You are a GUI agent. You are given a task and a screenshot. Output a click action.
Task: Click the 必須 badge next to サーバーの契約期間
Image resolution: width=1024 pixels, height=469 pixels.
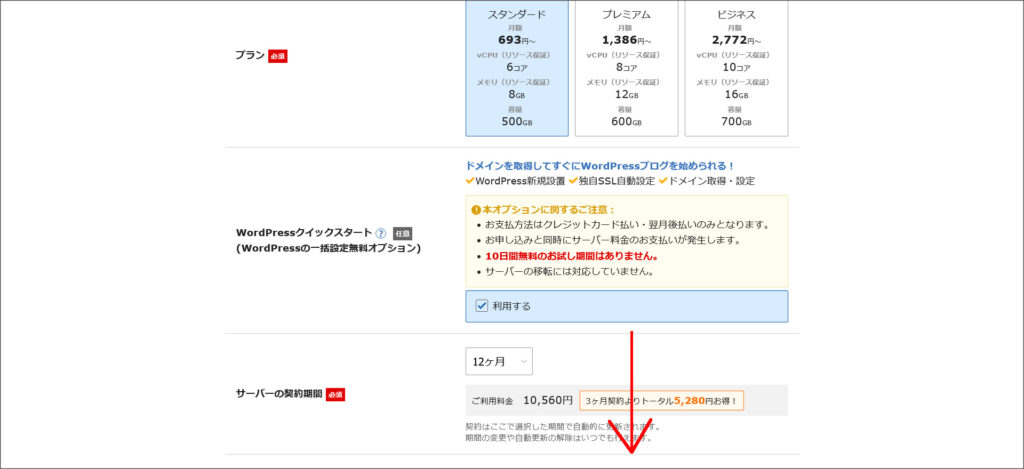click(336, 395)
